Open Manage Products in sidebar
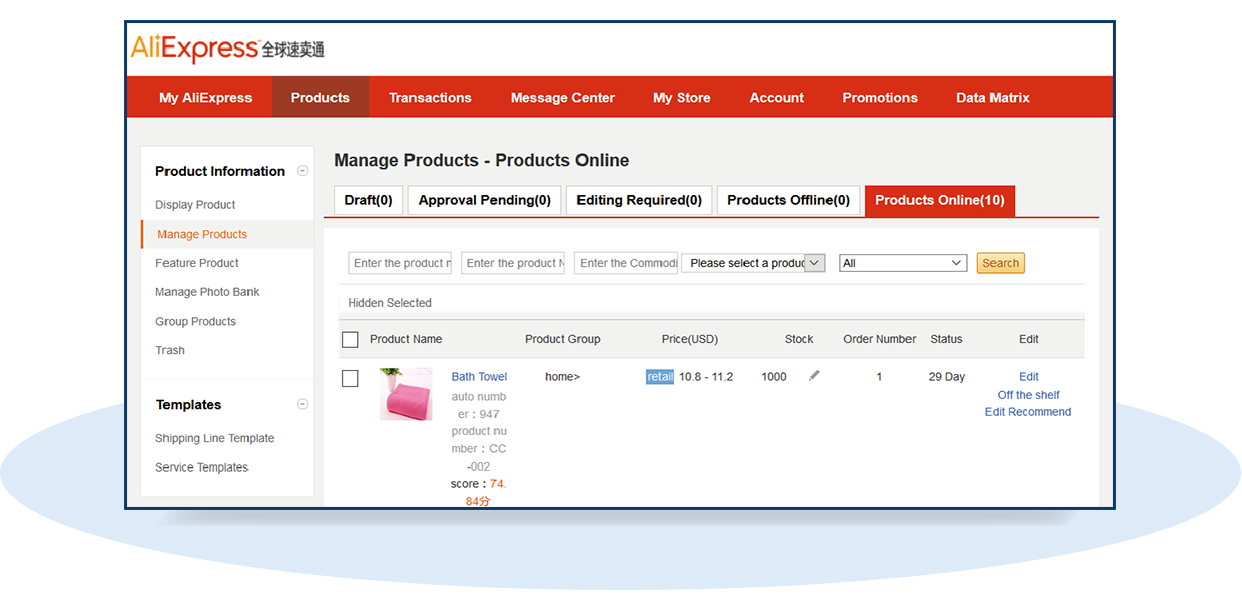This screenshot has height=600, width=1242. click(202, 234)
